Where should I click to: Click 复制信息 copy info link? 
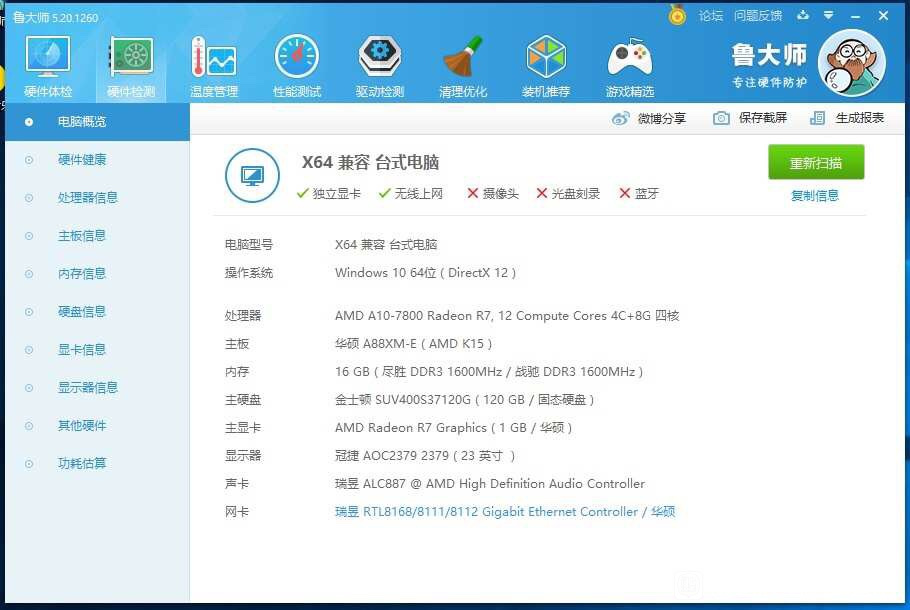click(x=815, y=196)
